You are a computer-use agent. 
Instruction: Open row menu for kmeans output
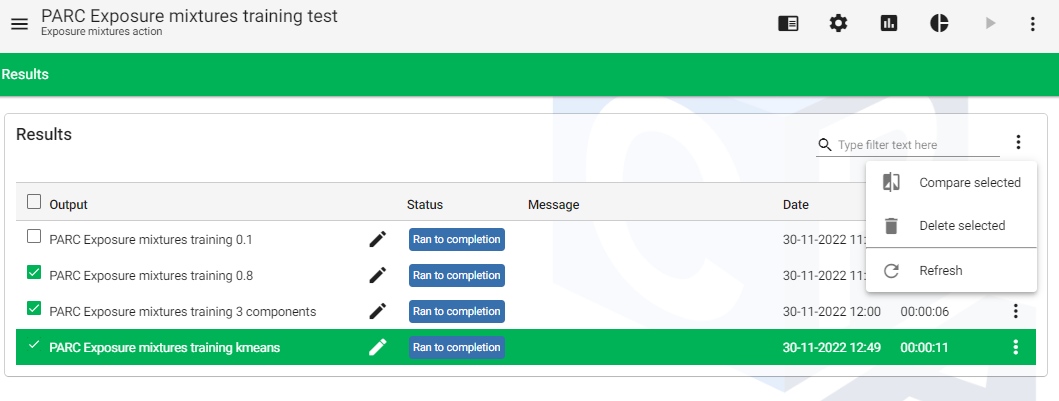[x=1015, y=347]
